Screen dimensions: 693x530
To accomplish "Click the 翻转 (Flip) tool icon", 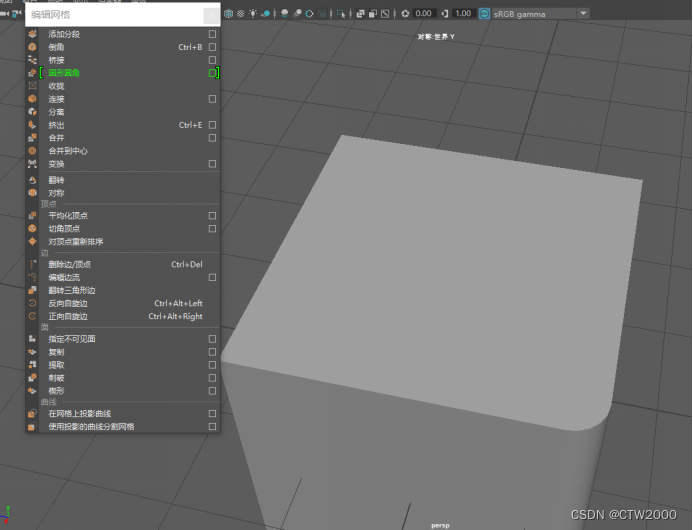I will point(32,180).
